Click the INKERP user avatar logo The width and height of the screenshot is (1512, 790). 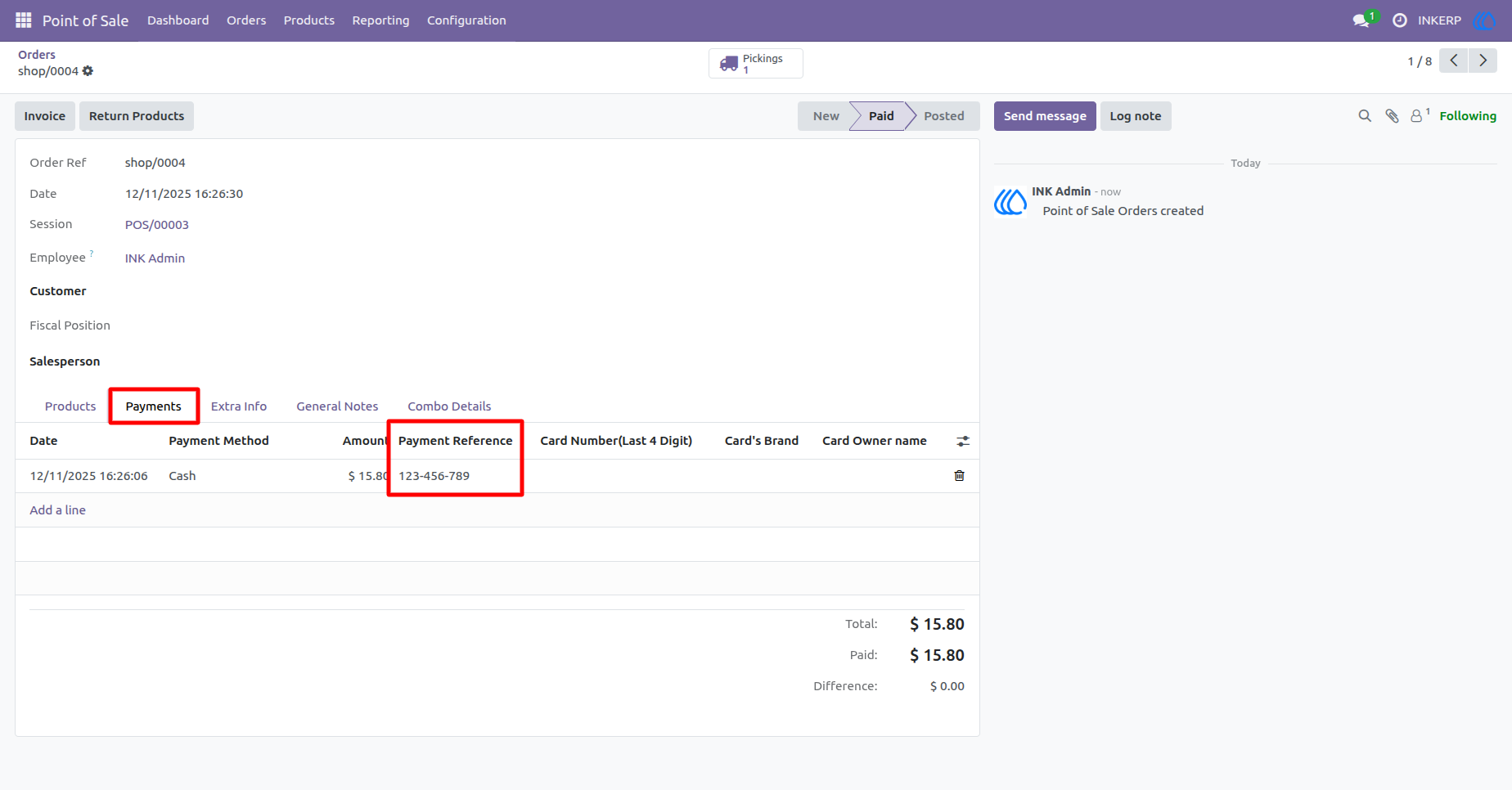[1484, 20]
